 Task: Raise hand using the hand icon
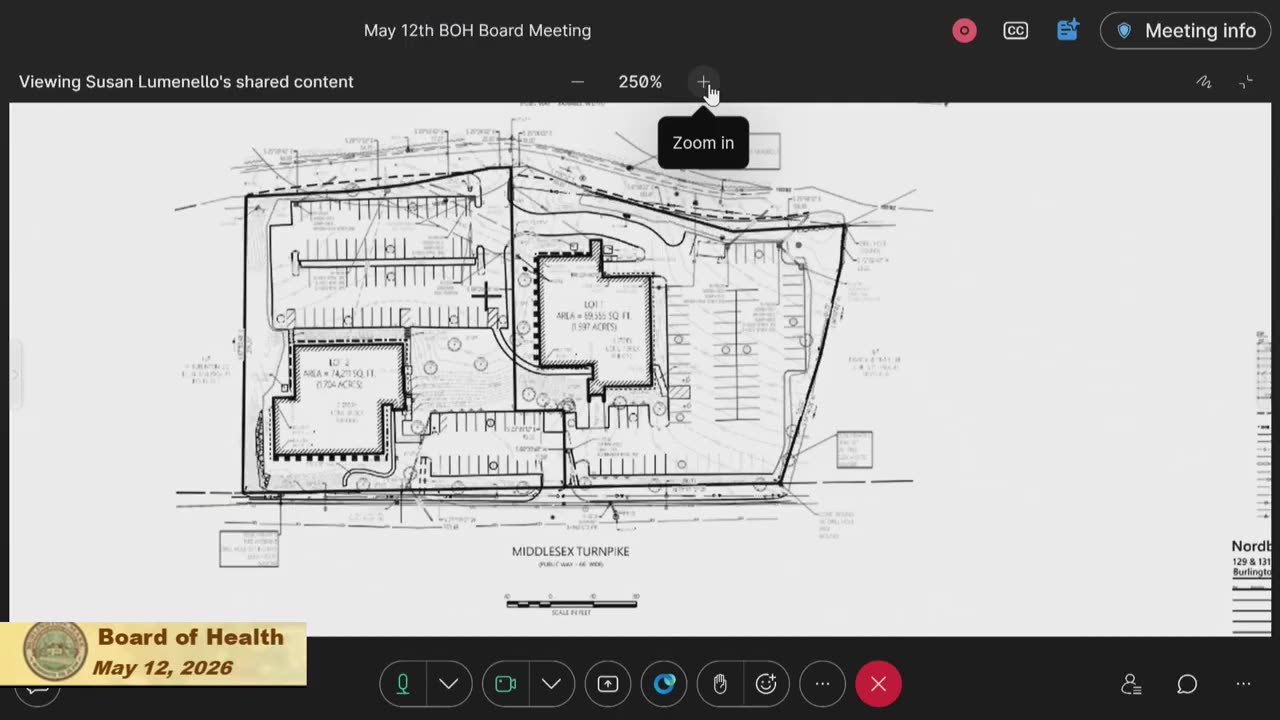(x=720, y=684)
